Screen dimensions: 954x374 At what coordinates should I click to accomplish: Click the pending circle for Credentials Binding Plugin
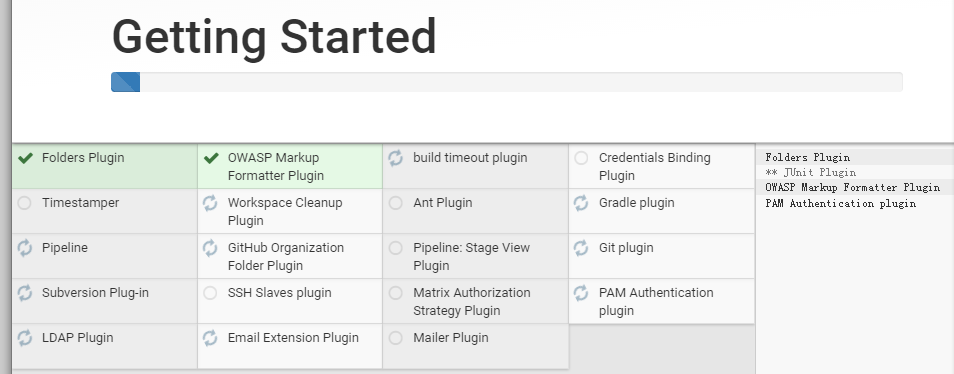pos(581,158)
